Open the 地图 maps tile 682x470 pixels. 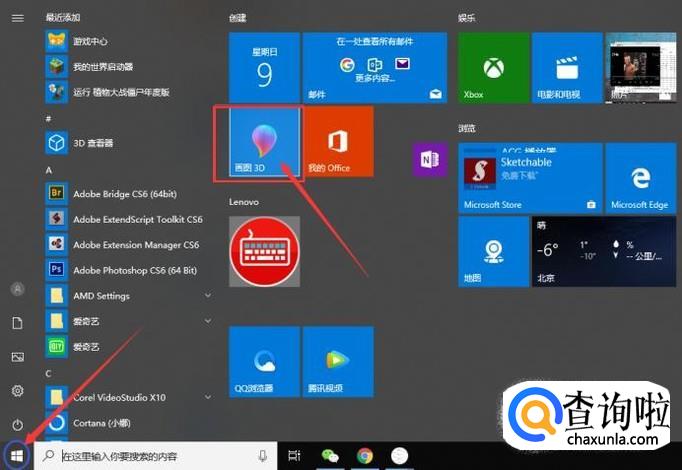coord(493,252)
